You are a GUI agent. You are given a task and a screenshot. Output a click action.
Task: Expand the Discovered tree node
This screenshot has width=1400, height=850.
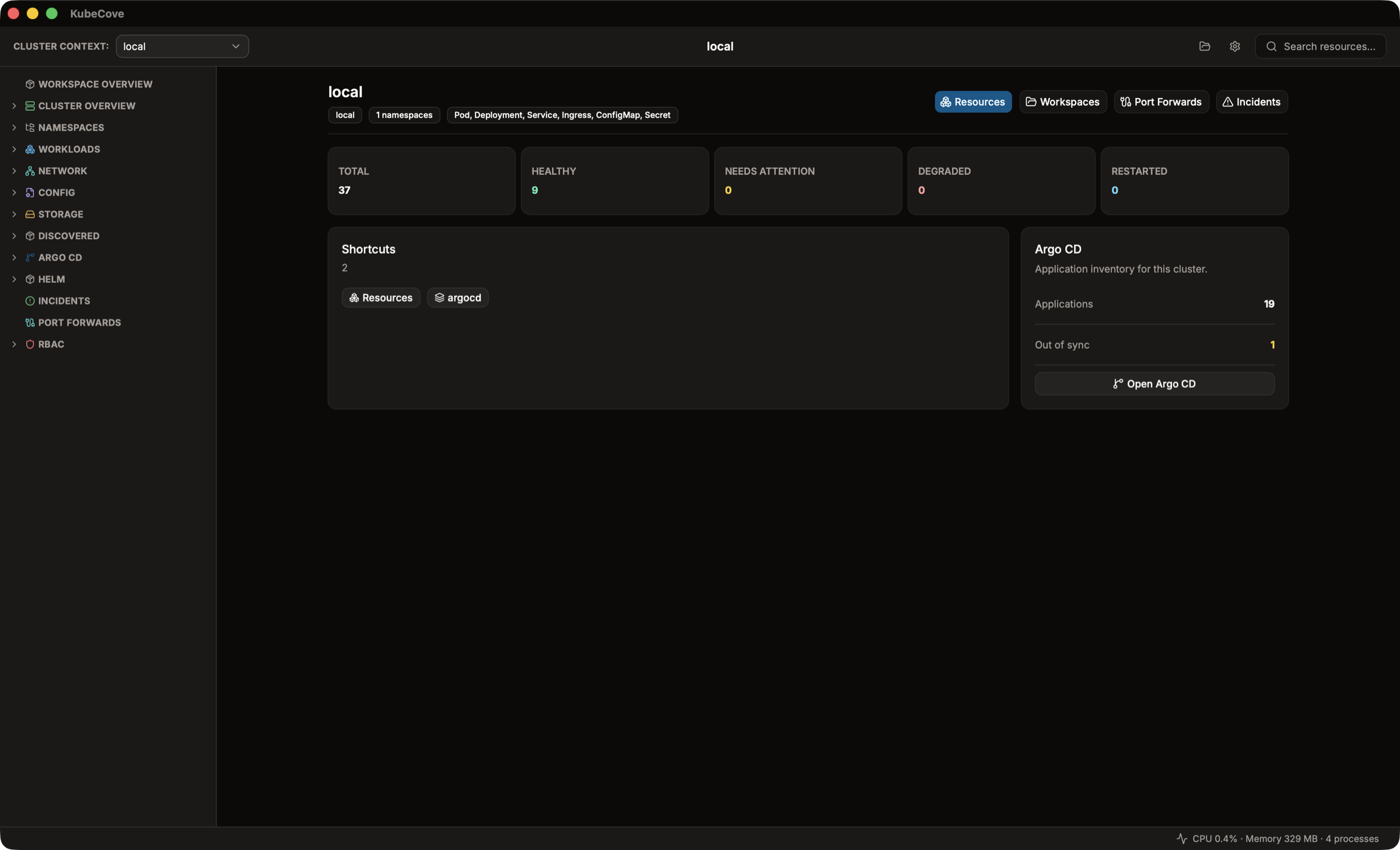14,236
